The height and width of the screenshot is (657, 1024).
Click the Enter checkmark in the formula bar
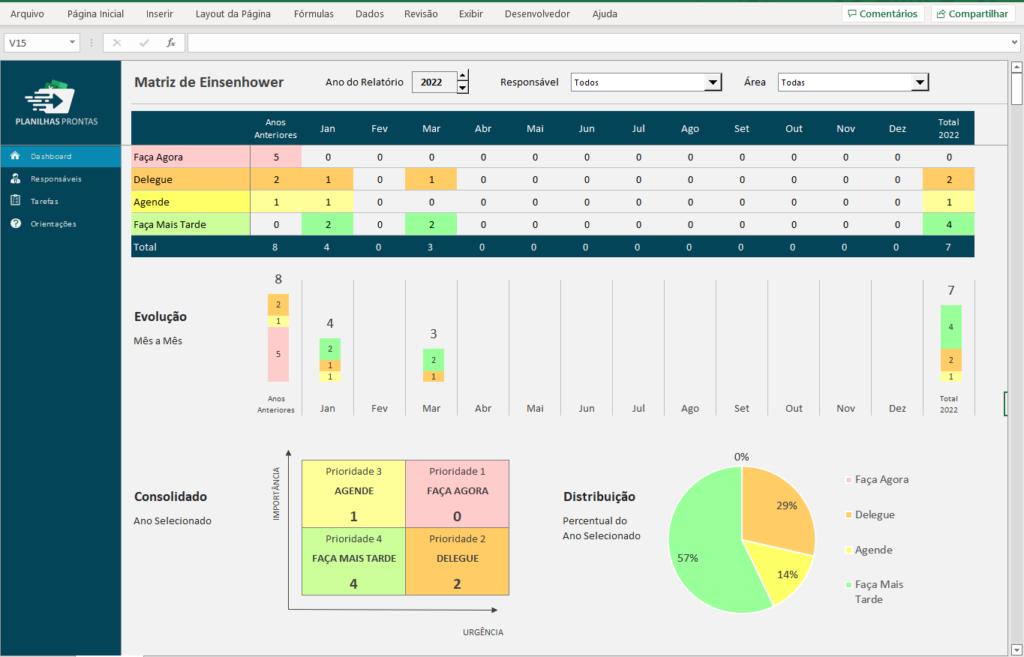(144, 43)
